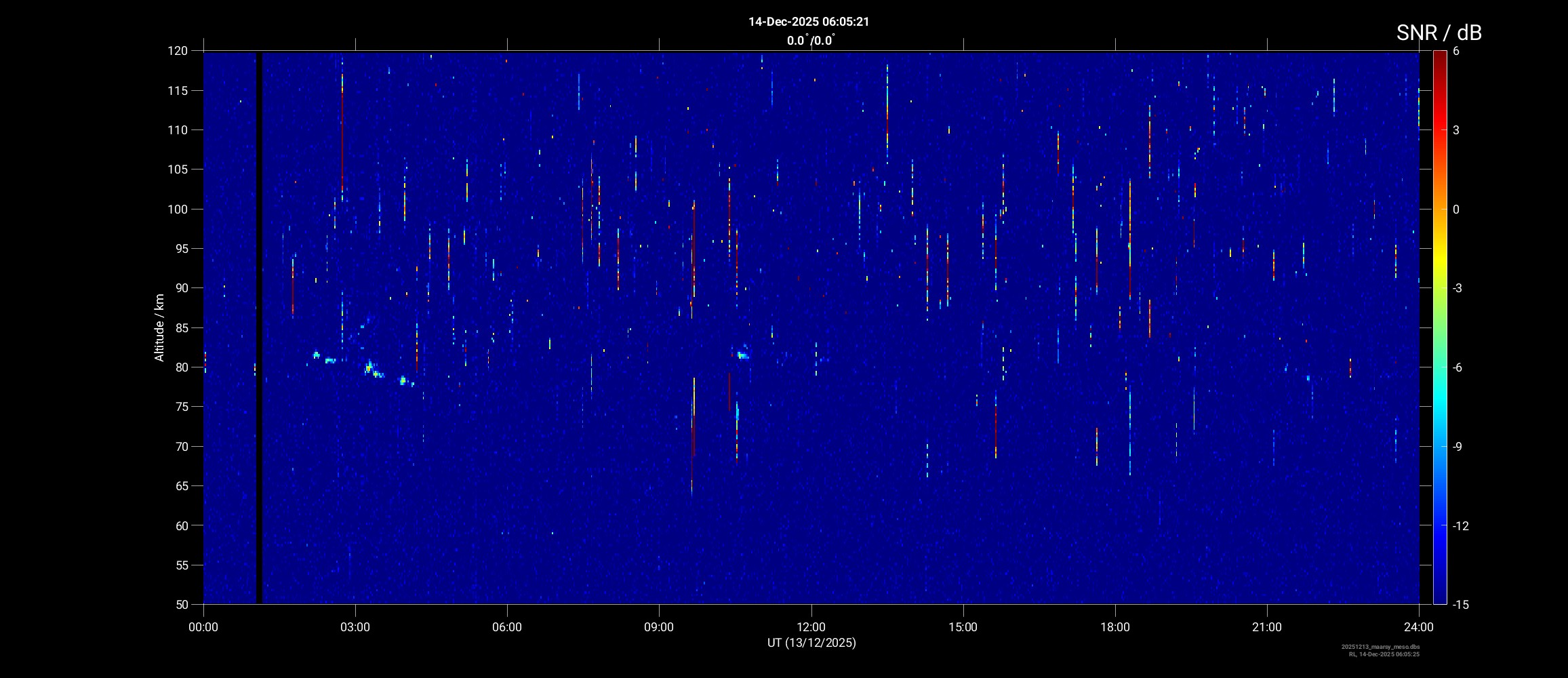Click the colorbar tick label -15
This screenshot has height=678, width=1568.
pos(1460,605)
